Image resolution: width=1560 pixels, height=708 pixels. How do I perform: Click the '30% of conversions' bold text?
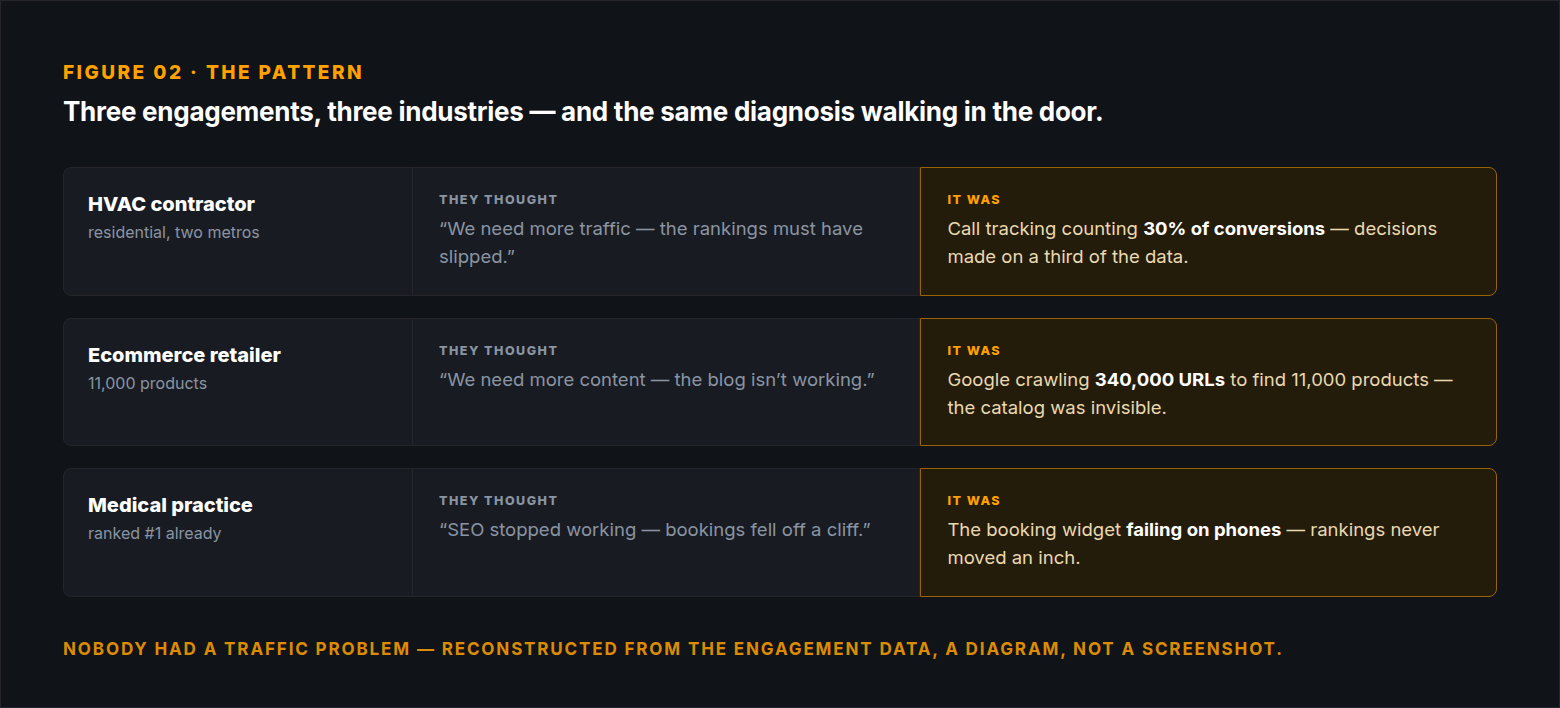[1234, 229]
